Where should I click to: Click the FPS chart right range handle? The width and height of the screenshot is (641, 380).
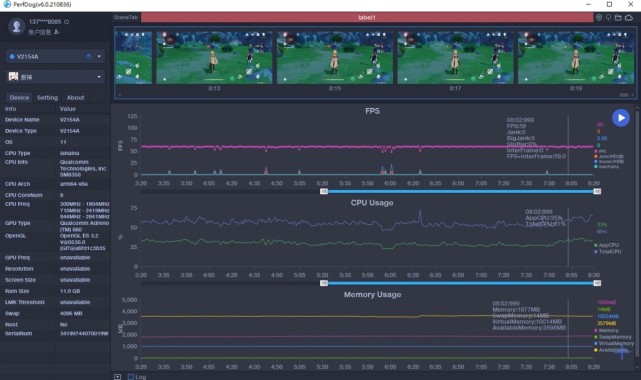point(597,191)
